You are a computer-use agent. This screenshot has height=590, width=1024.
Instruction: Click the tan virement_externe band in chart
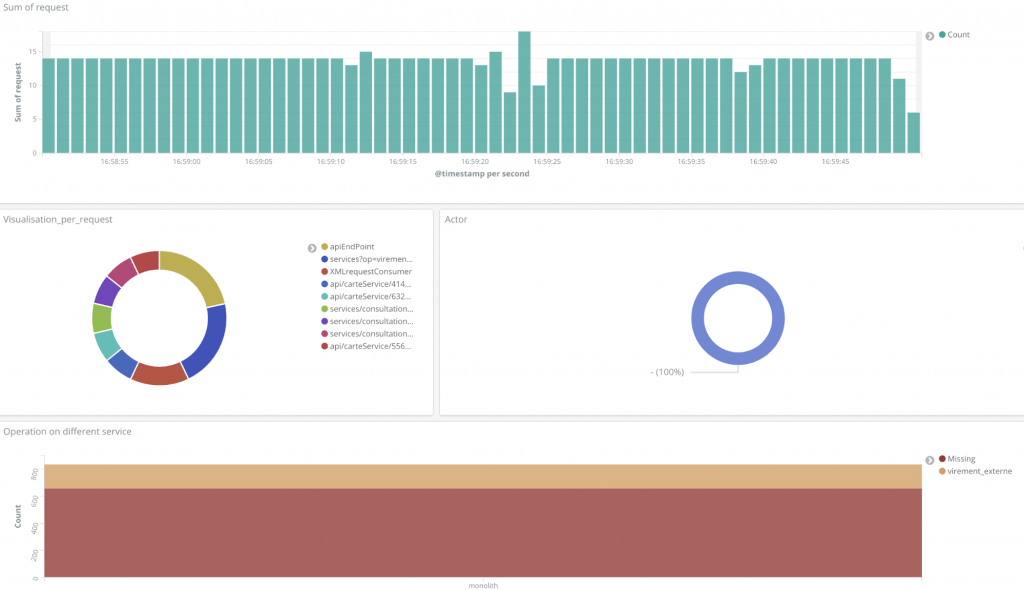480,476
